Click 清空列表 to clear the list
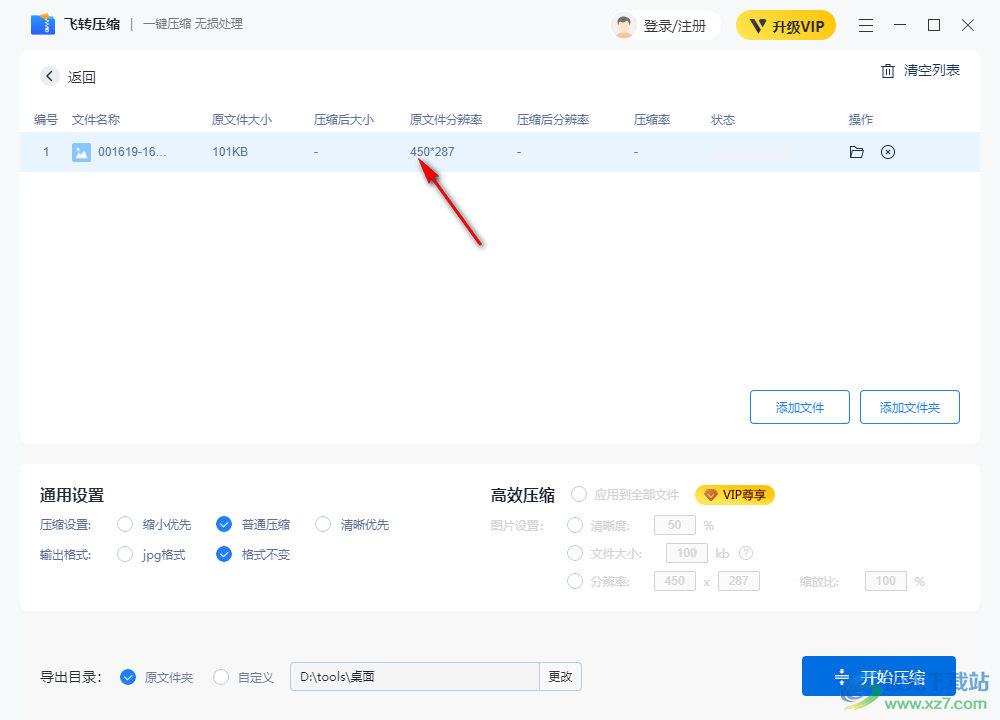 pyautogui.click(x=931, y=71)
